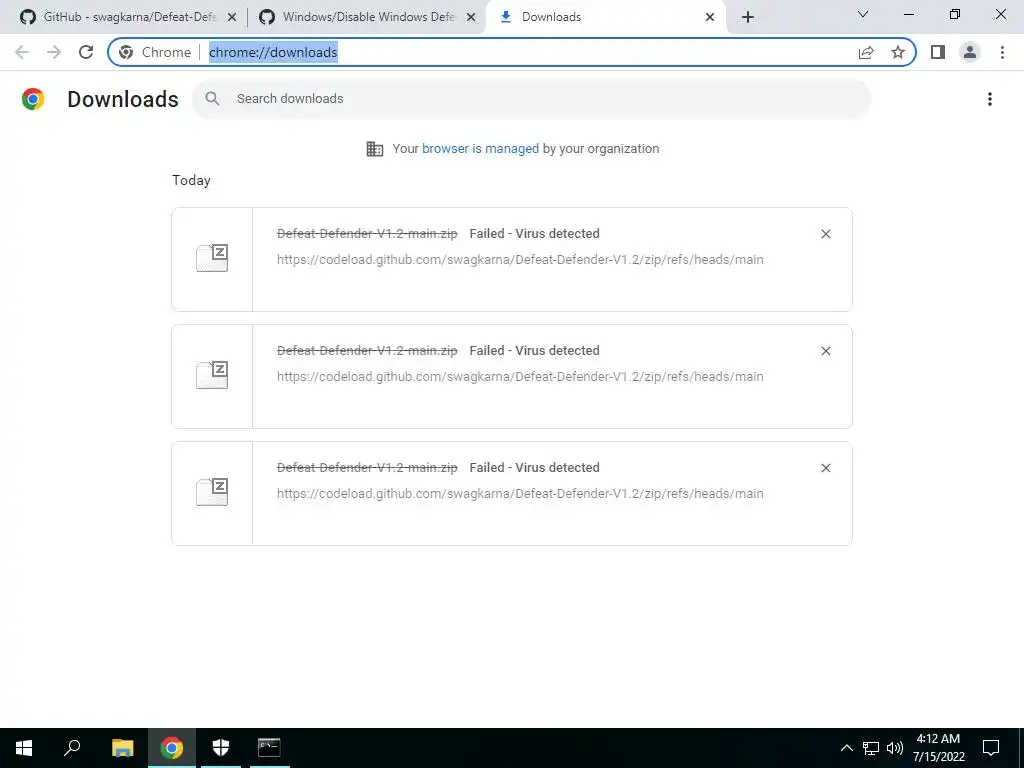Screen dimensions: 1024x768
Task: Open the second download's codeload.github.com URL
Action: tap(520, 377)
